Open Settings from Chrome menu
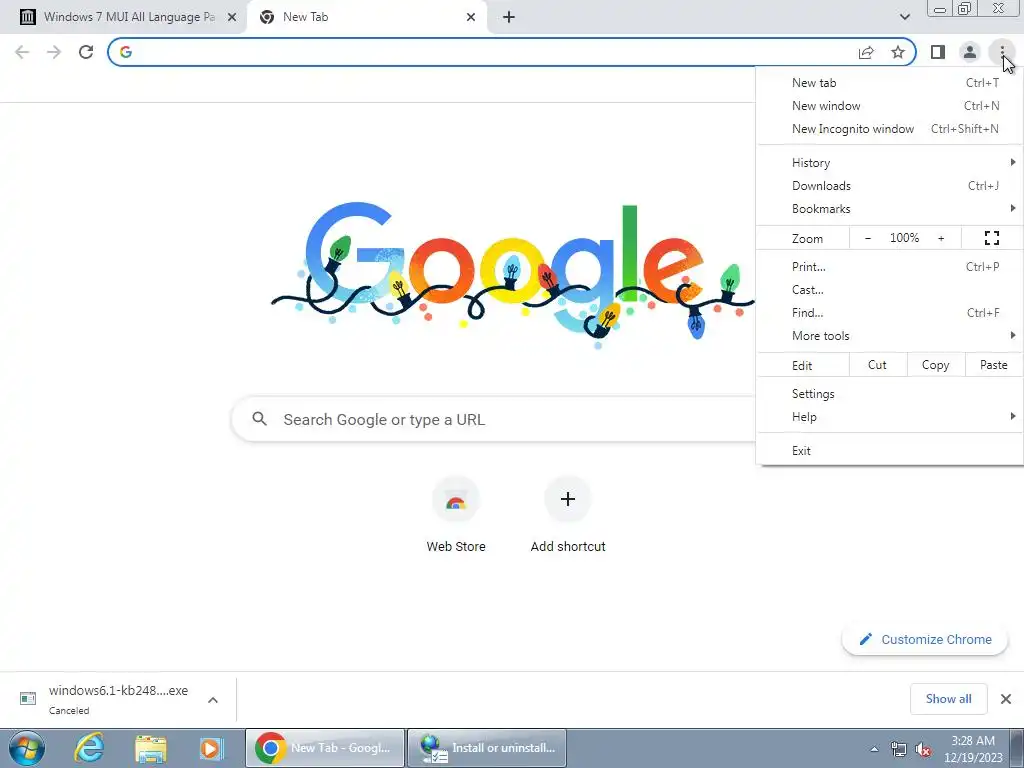1024x768 pixels. (889, 394)
